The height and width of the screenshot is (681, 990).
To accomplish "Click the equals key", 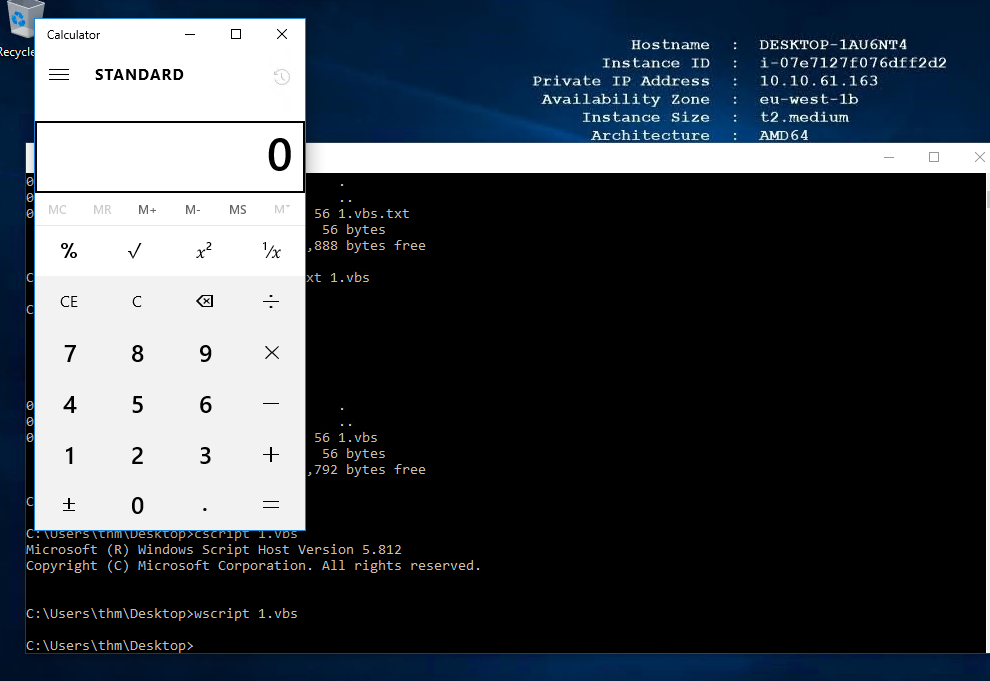I will point(271,504).
